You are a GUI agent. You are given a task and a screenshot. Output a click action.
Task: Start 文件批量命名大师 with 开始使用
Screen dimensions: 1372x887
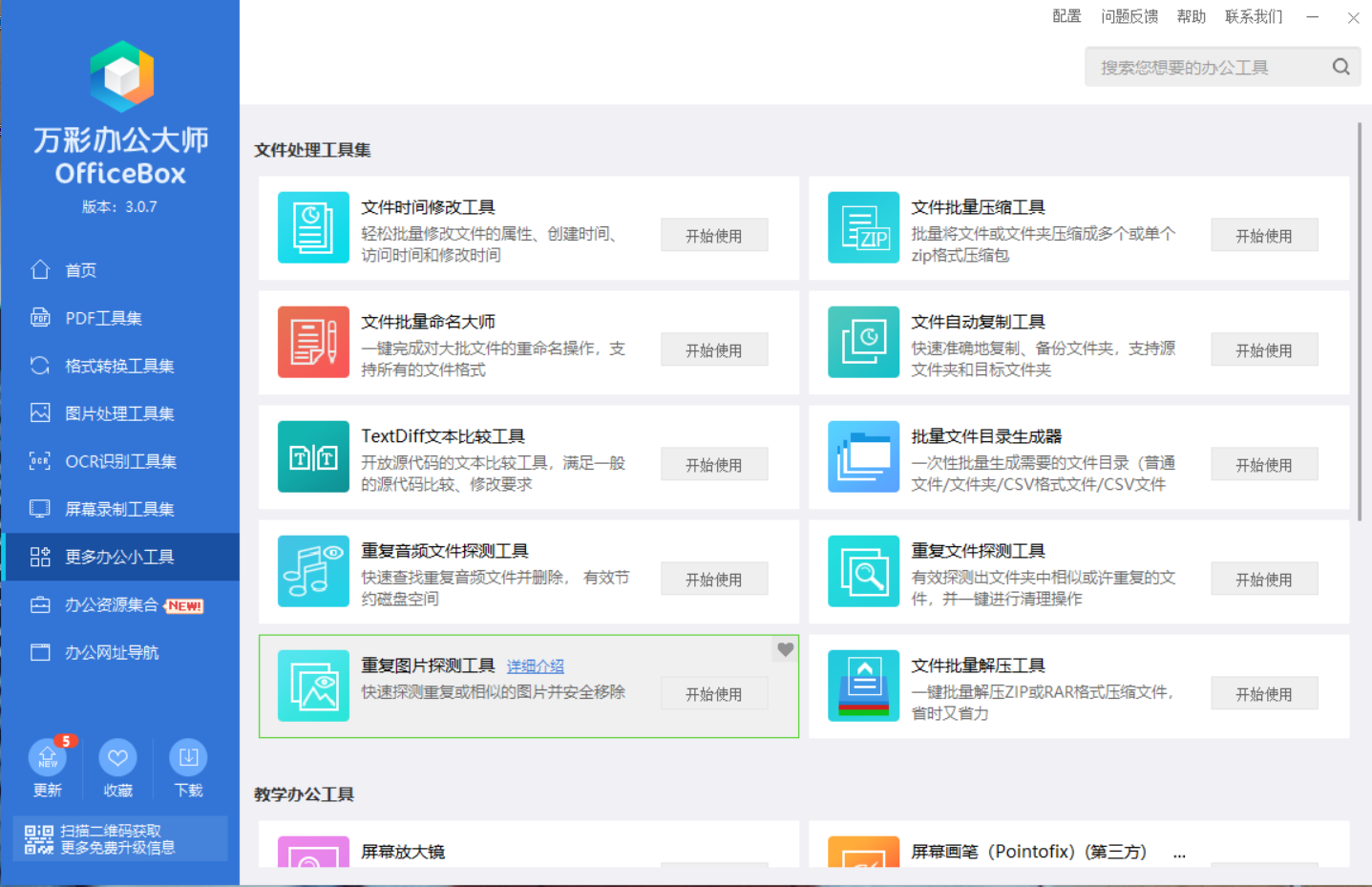(x=714, y=350)
